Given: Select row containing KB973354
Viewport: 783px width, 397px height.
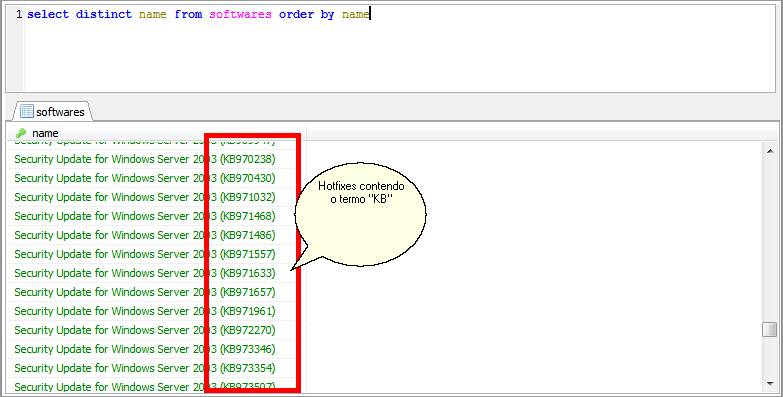Looking at the screenshot, I should (x=157, y=368).
